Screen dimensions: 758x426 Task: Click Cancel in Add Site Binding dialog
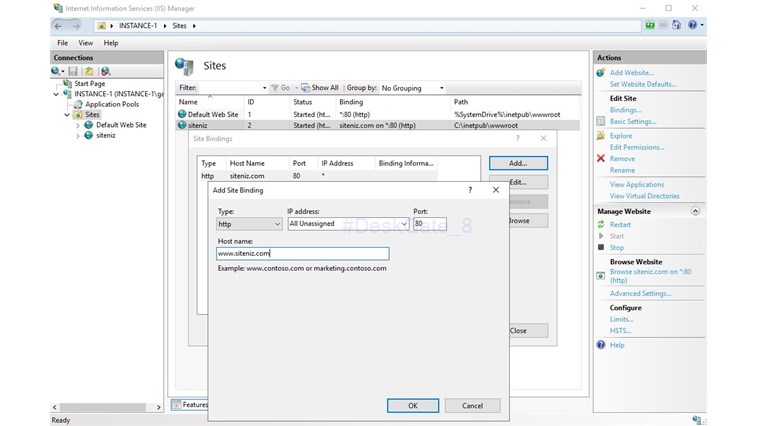click(472, 406)
